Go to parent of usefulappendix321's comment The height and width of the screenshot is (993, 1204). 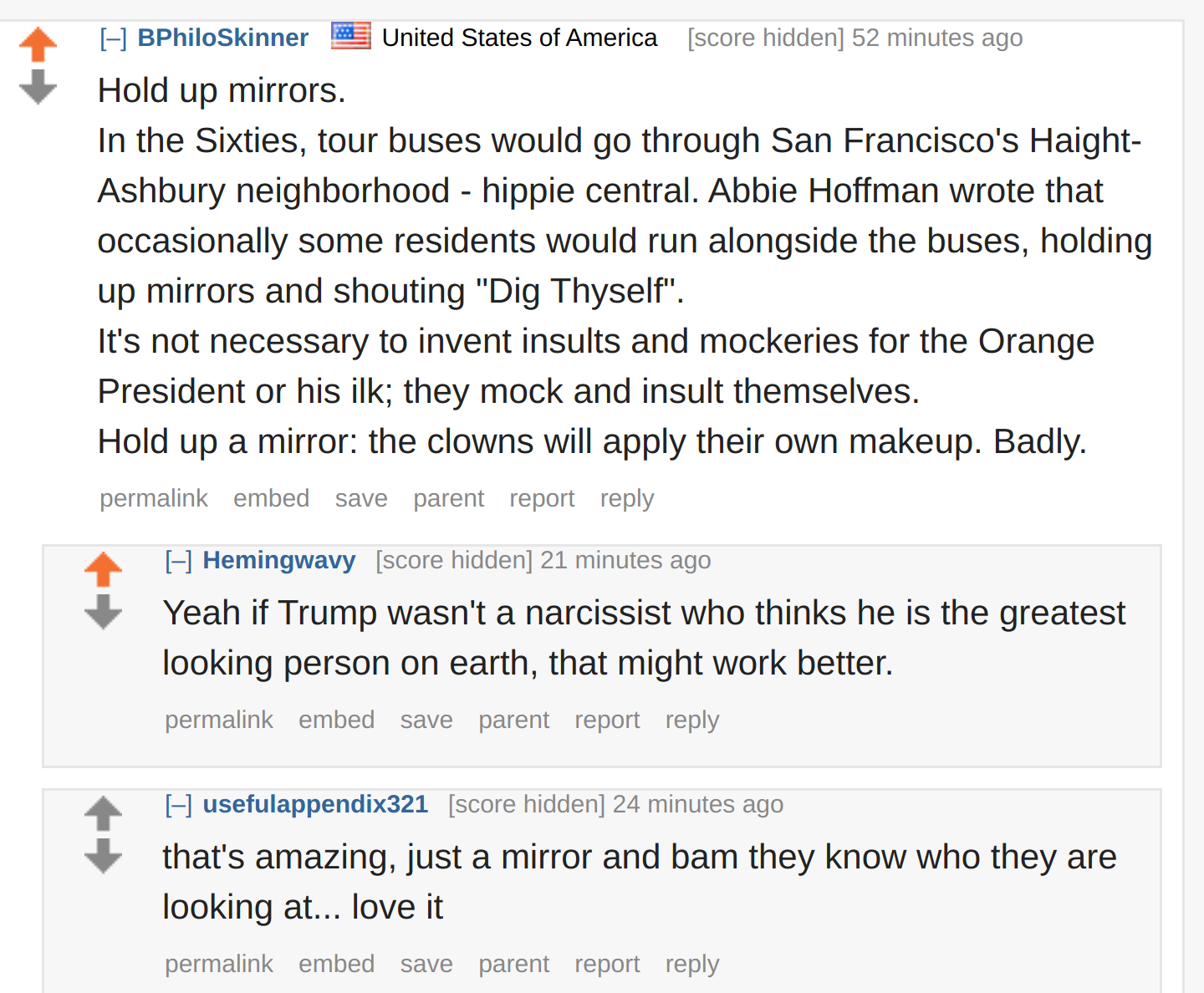tap(514, 964)
